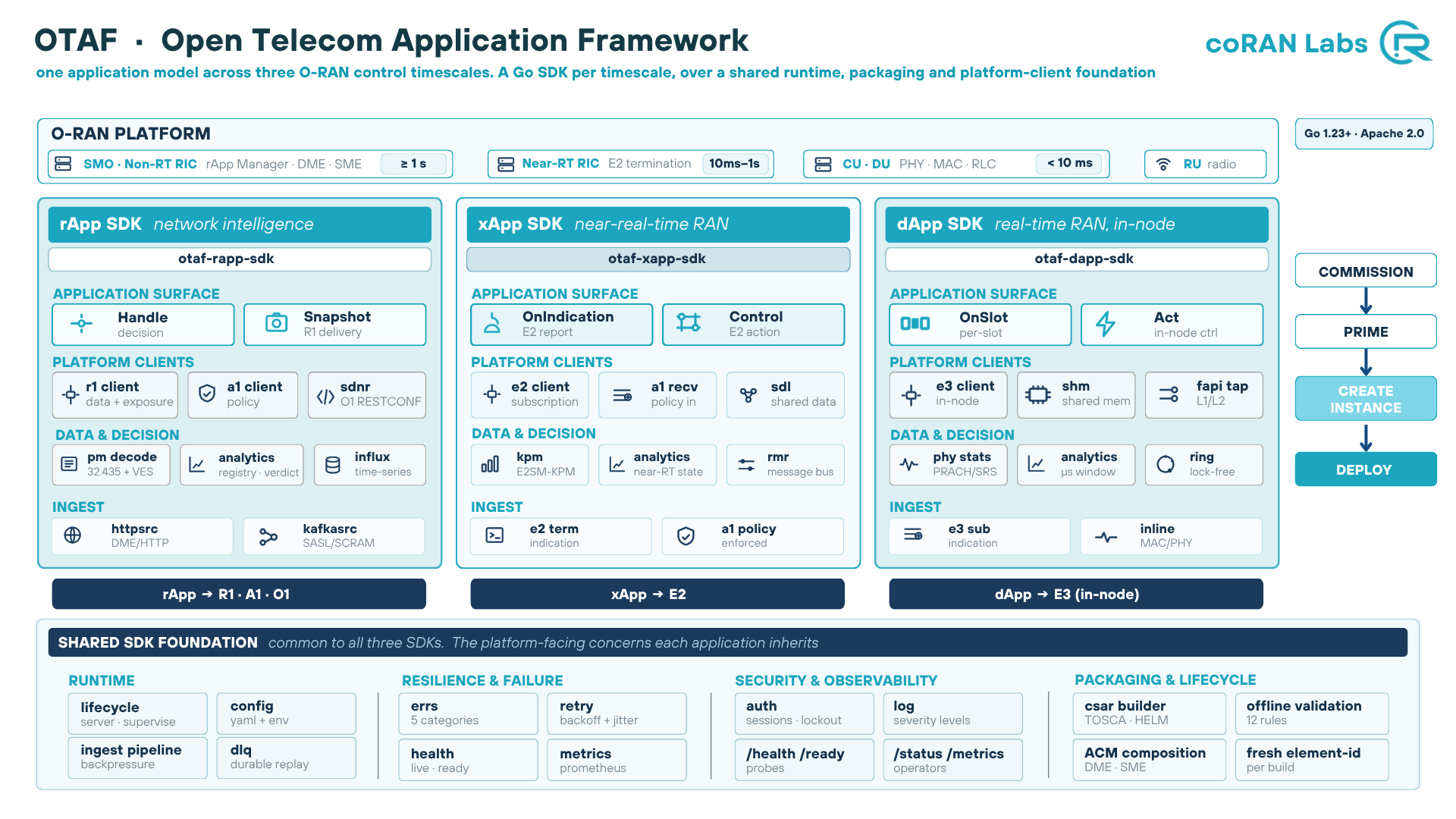Image resolution: width=1456 pixels, height=819 pixels.
Task: Click the RU radio wifi icon
Action: point(1163,164)
